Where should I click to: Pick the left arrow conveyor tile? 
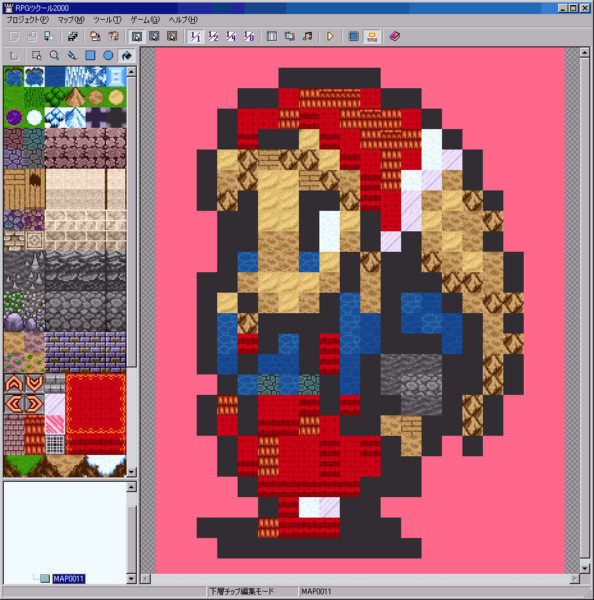(x=14, y=404)
